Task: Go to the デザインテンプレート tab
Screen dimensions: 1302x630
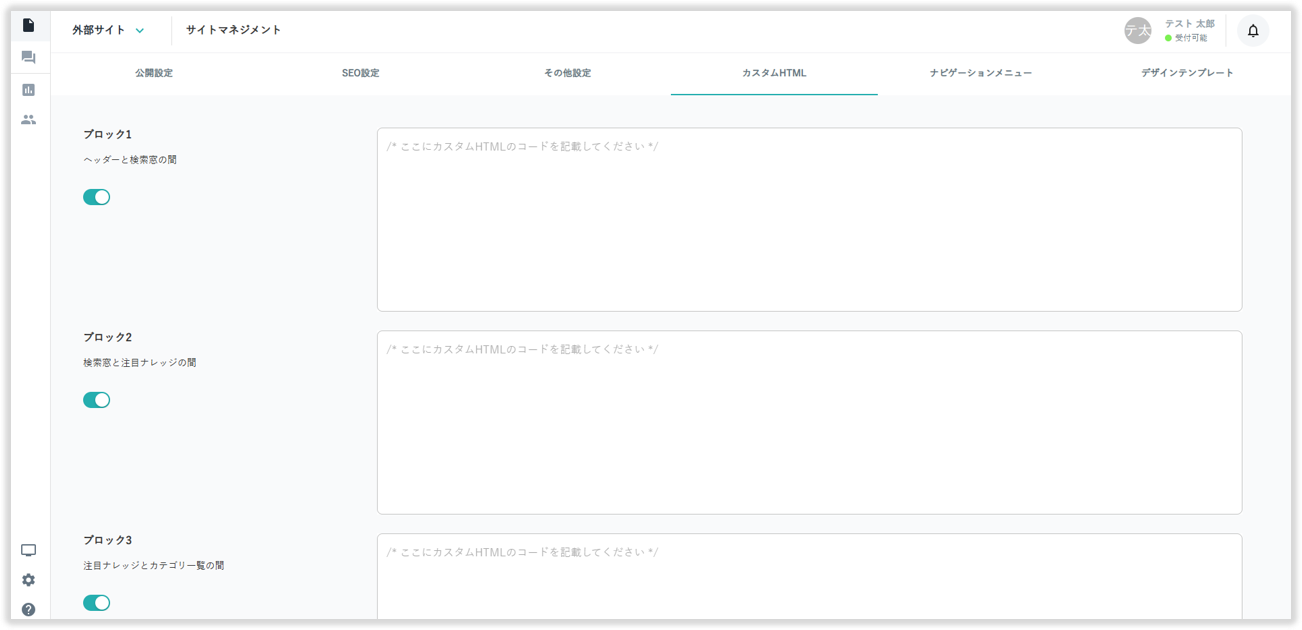Action: click(x=1187, y=73)
